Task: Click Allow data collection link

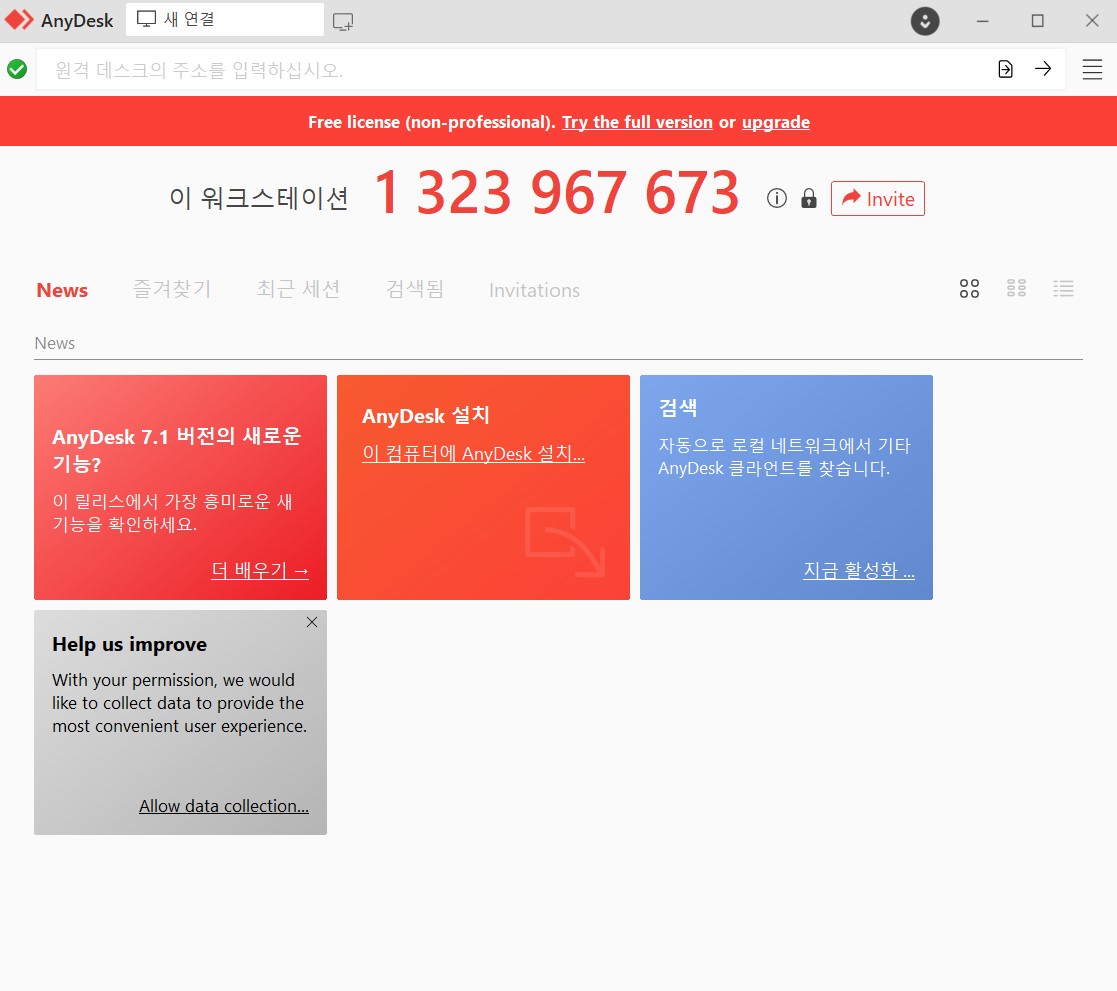Action: [224, 806]
